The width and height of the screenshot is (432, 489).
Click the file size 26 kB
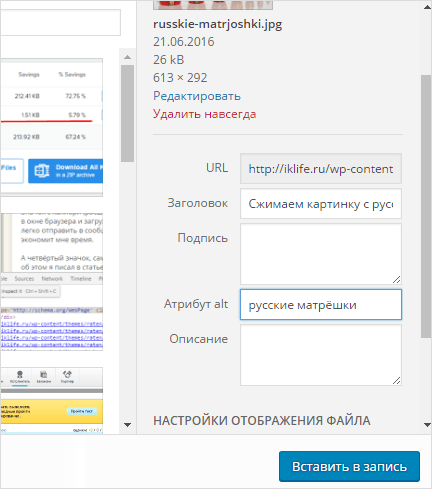[x=168, y=60]
